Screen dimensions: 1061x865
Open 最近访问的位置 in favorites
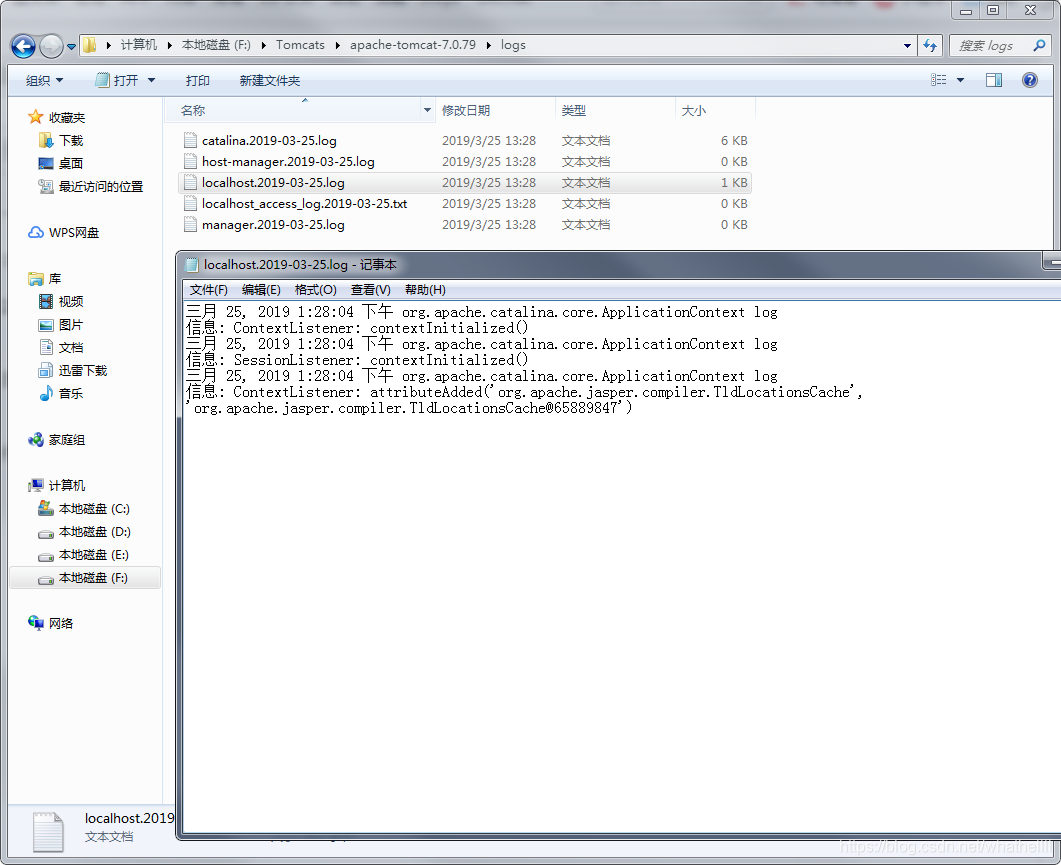coord(101,187)
